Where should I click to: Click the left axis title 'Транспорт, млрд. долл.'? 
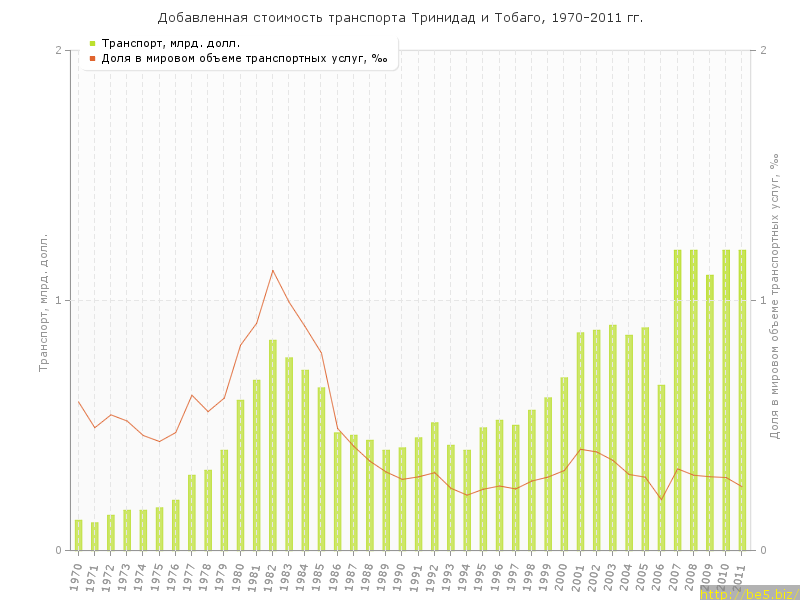point(44,302)
